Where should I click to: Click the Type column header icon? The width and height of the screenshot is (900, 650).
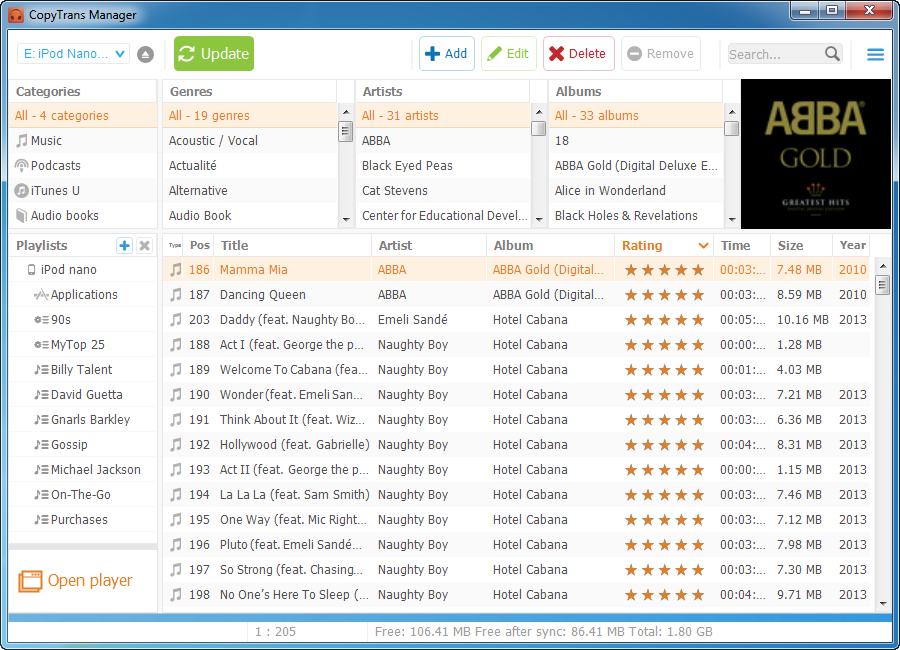click(x=174, y=246)
